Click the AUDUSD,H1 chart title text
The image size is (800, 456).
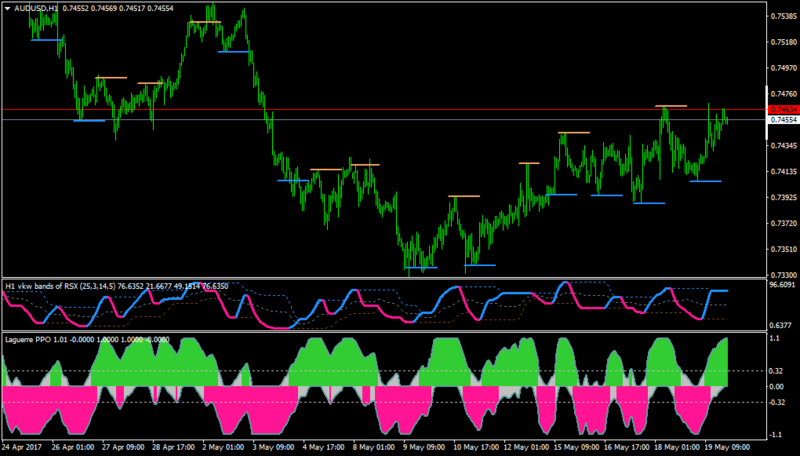pos(36,9)
